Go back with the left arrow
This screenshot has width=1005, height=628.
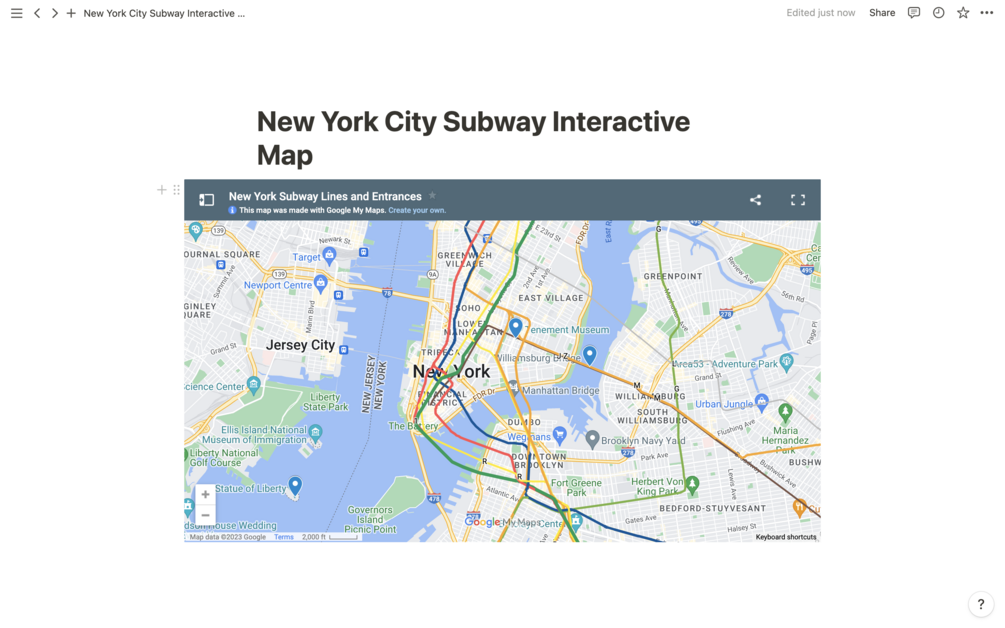pos(37,13)
